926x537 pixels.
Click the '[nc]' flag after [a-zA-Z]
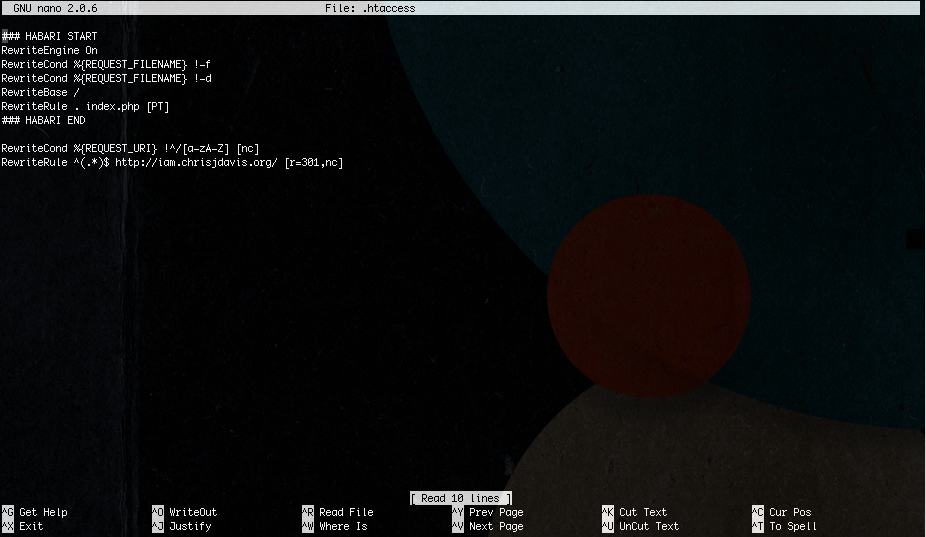(248, 148)
